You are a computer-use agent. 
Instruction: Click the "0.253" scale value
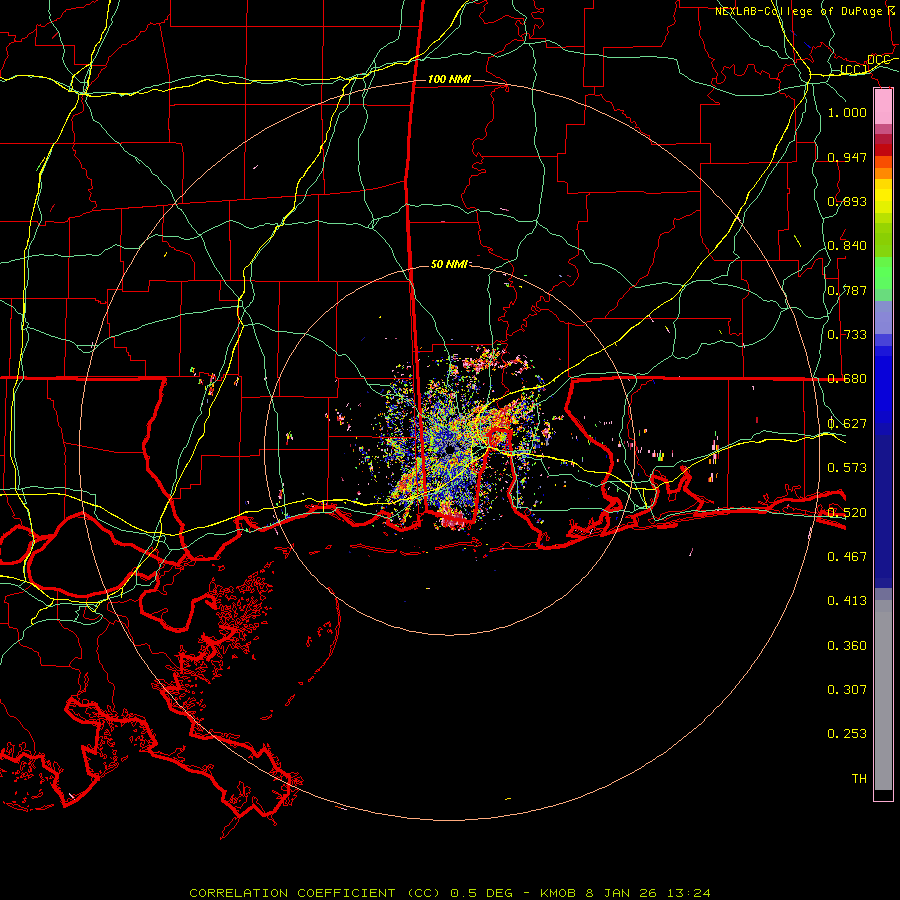[847, 734]
